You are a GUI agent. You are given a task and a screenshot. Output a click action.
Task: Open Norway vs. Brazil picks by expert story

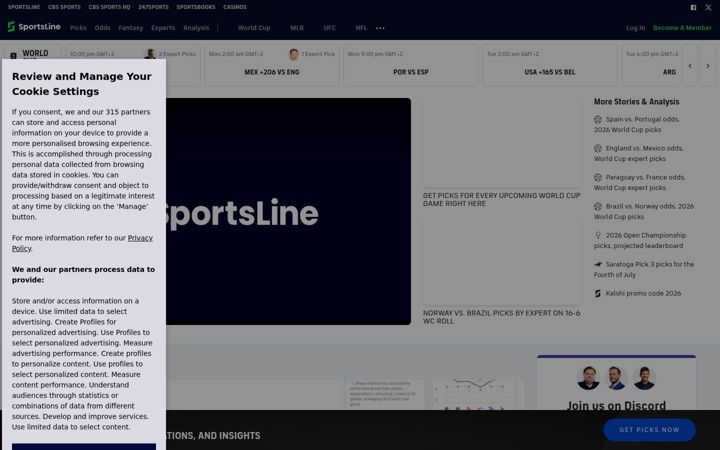tap(501, 317)
